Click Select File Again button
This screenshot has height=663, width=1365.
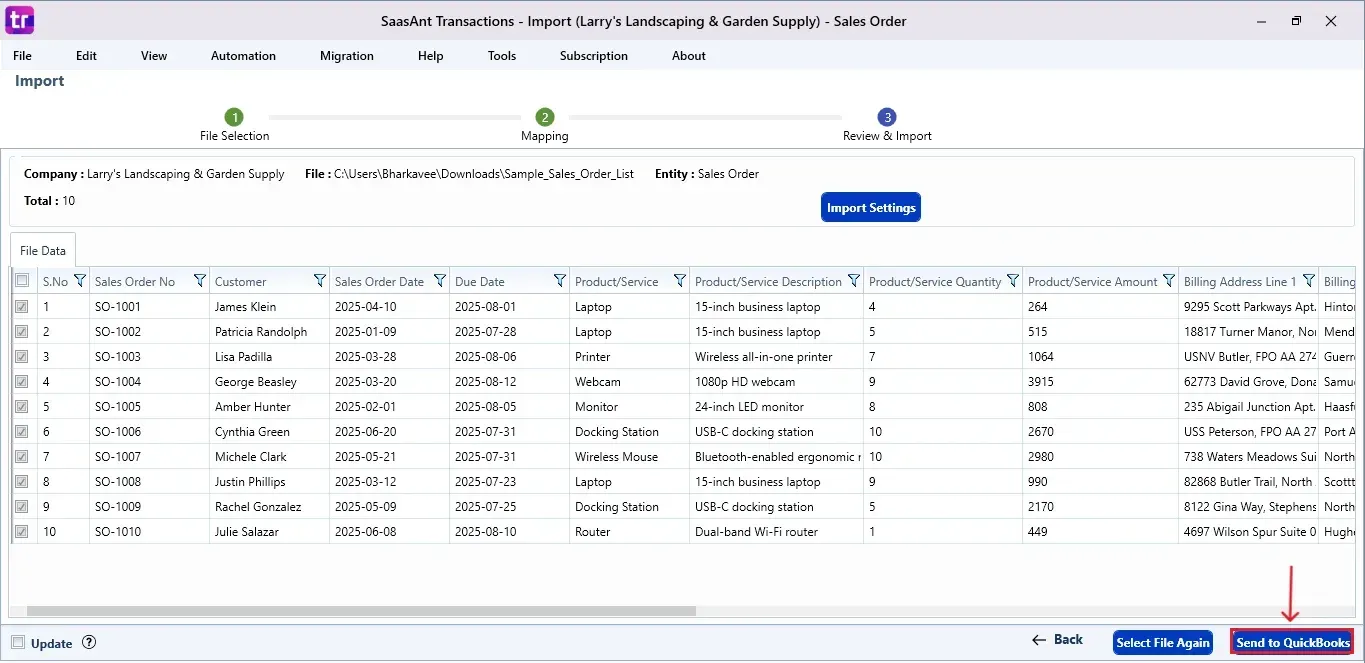tap(1163, 642)
